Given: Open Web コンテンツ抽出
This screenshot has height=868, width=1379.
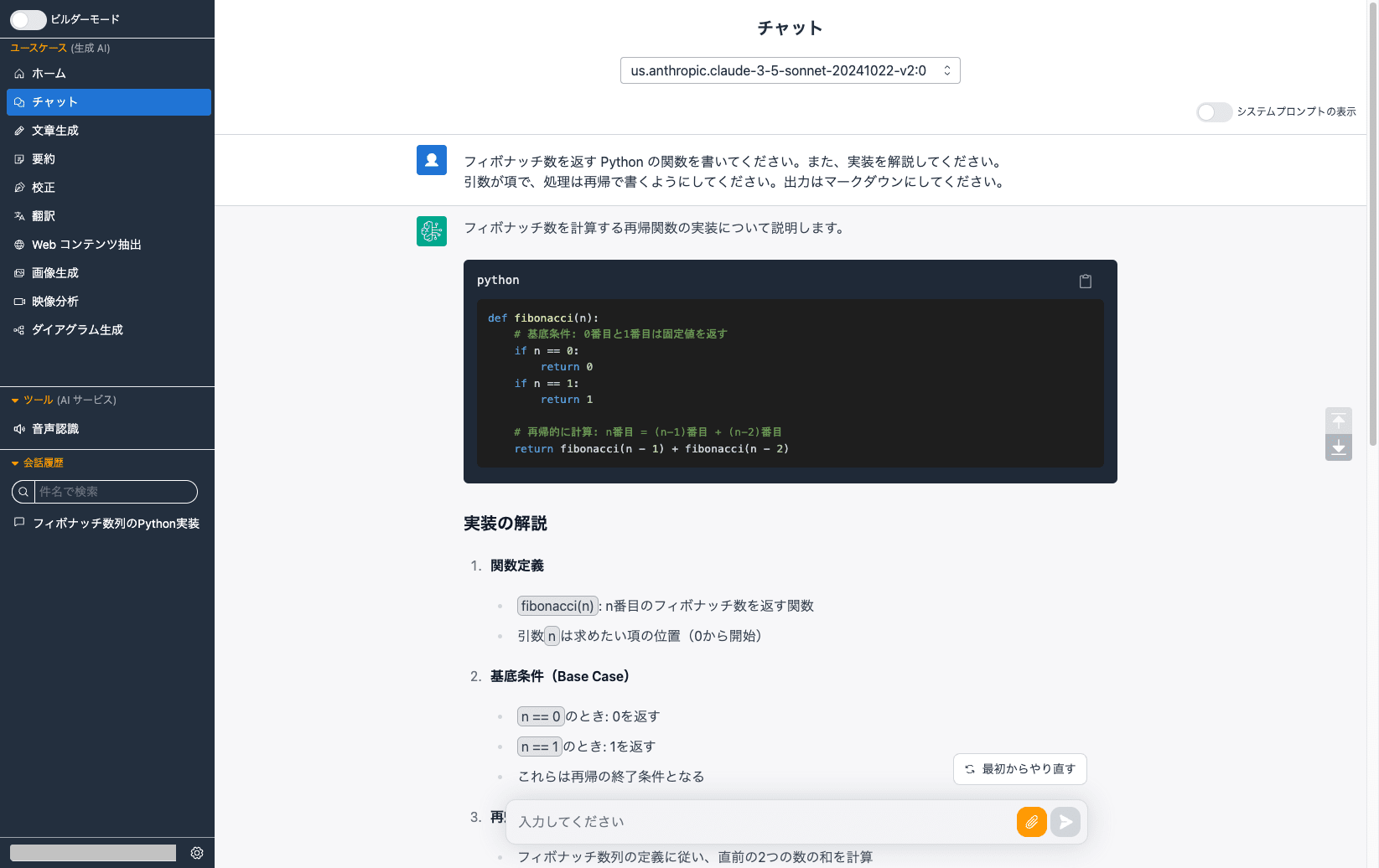Looking at the screenshot, I should (x=109, y=245).
